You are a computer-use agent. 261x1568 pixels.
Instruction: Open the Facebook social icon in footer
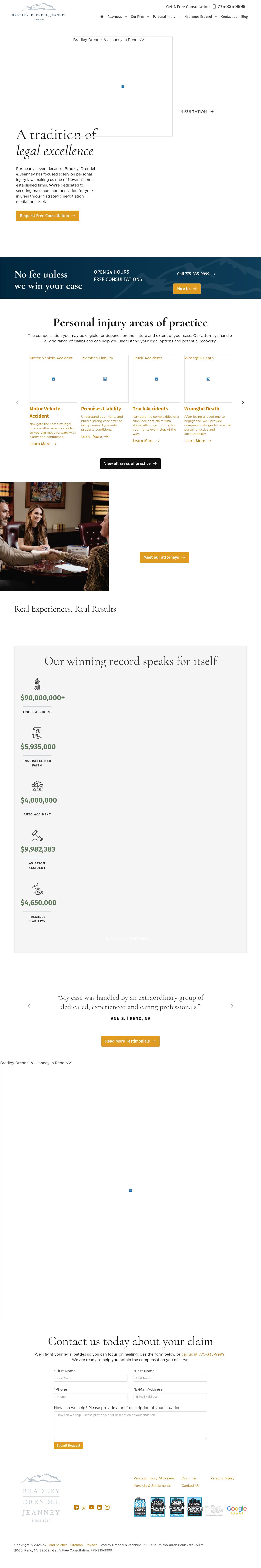pos(76,1507)
